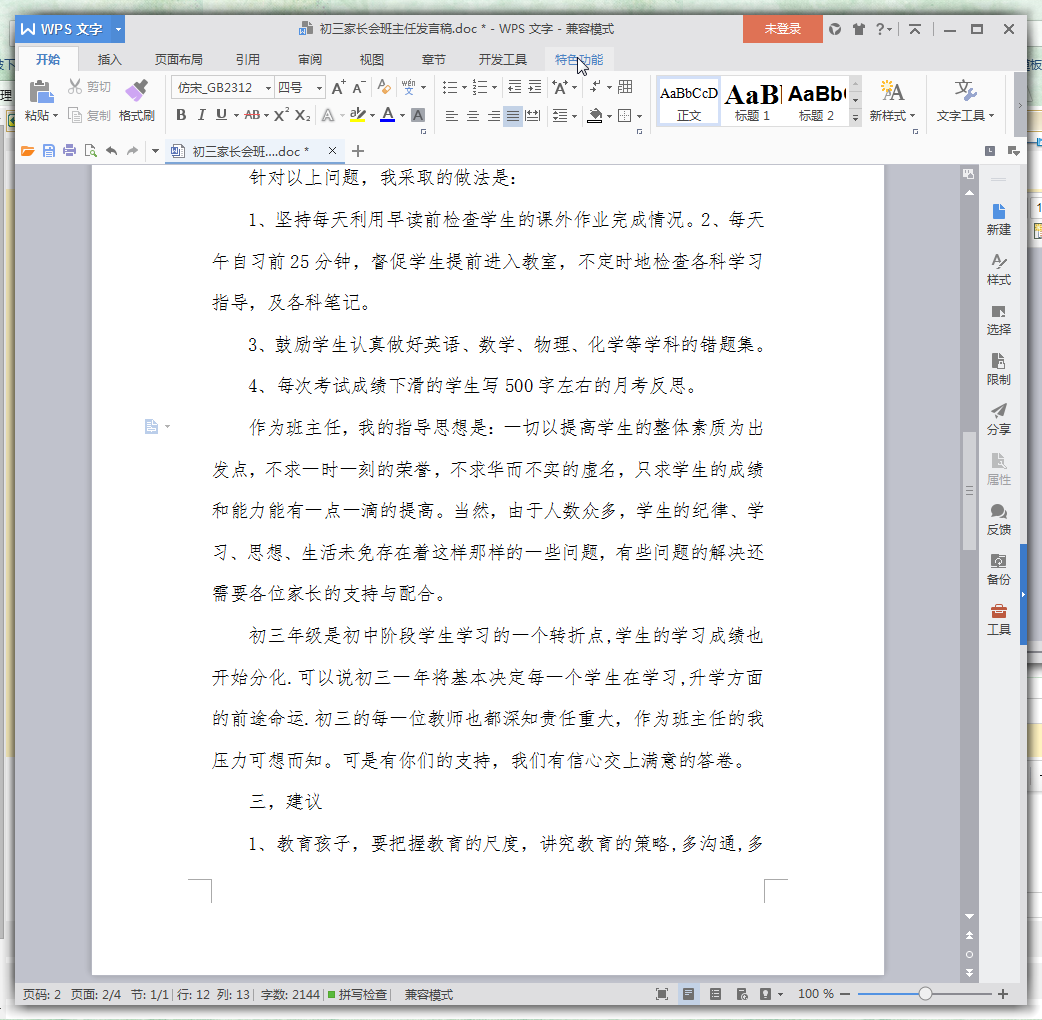
Task: Click the Paste icon in ribbon
Action: (41, 92)
